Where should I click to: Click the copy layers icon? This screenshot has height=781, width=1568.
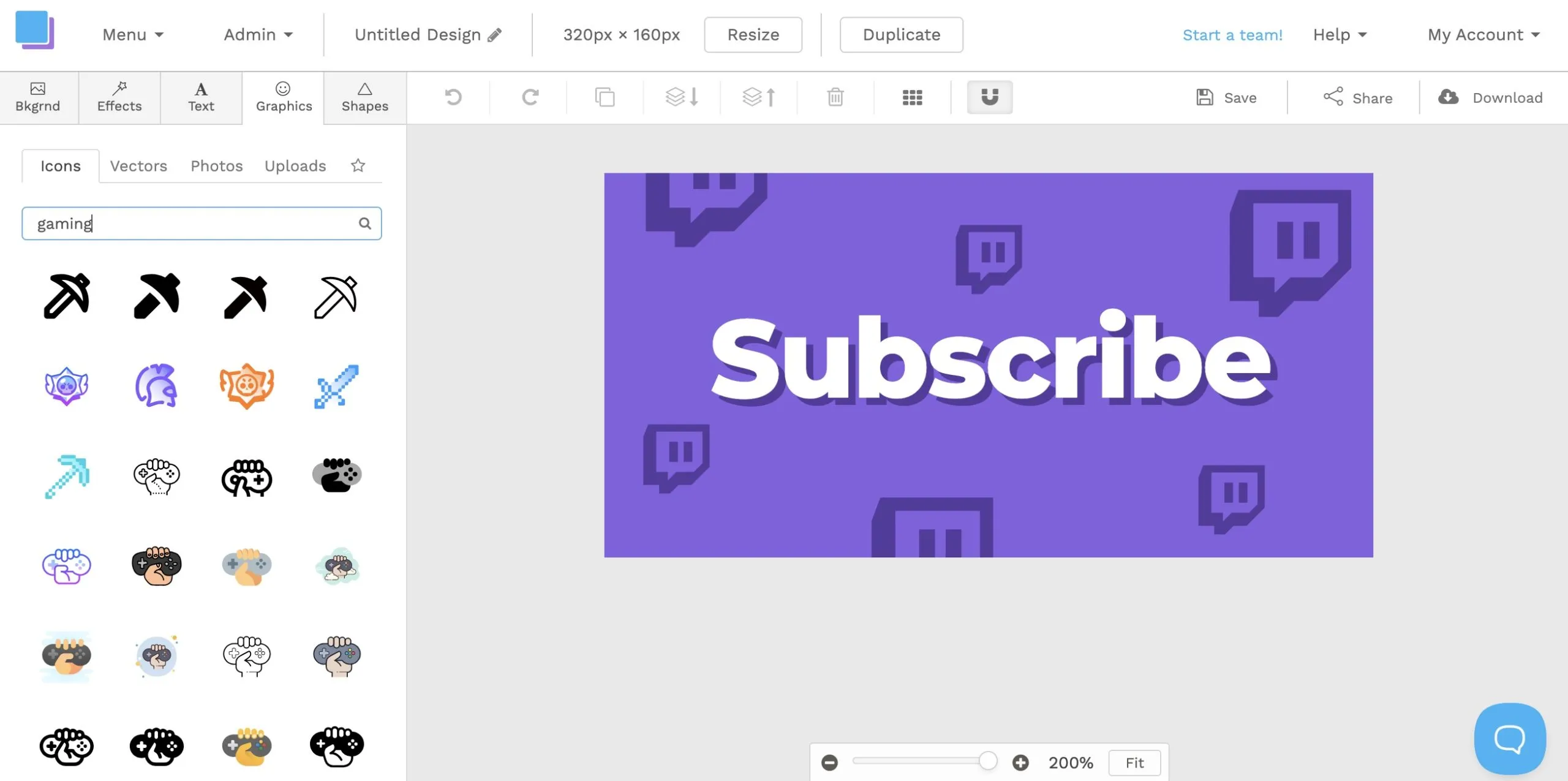tap(605, 97)
